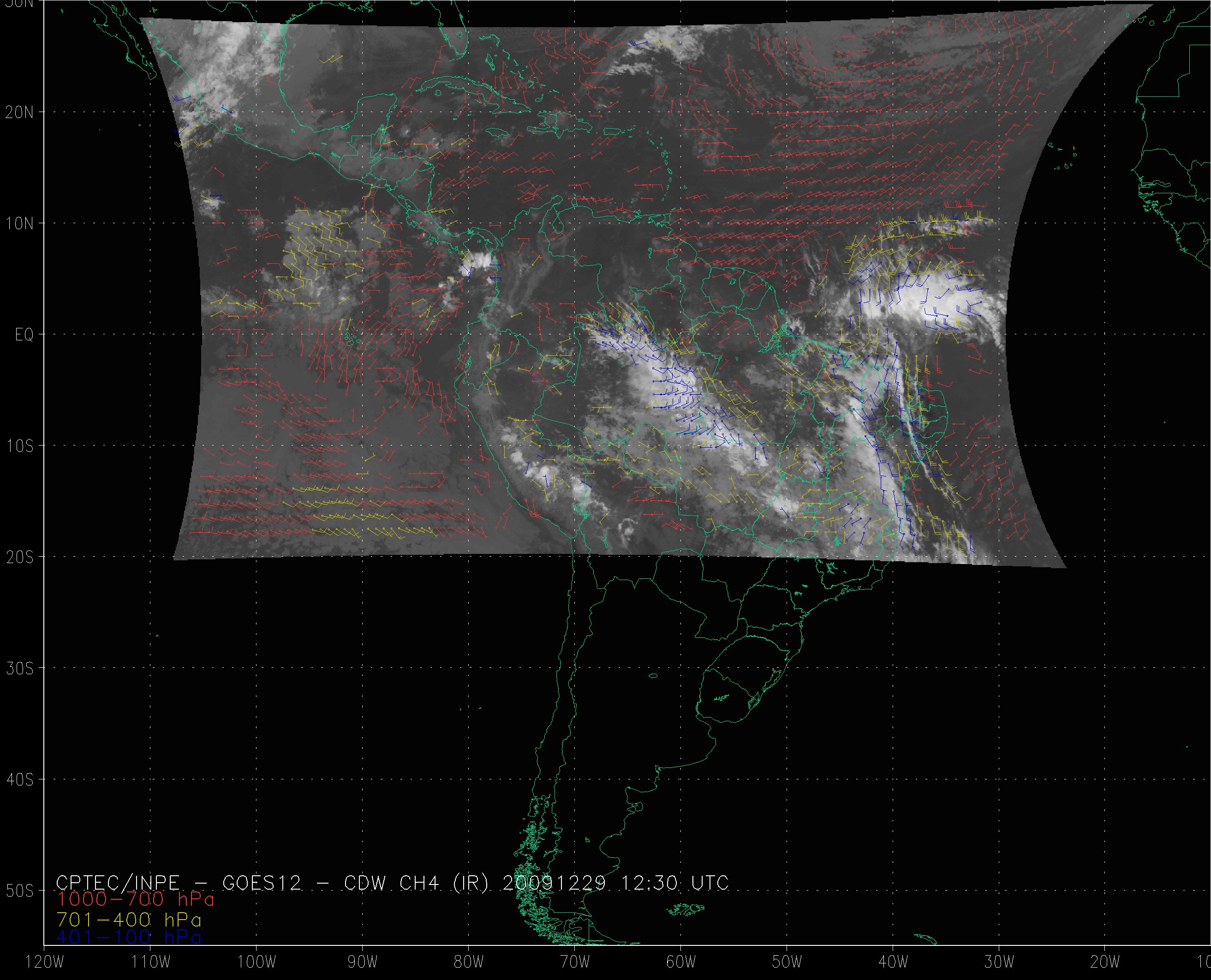Click the 40W longitude label
The height and width of the screenshot is (980, 1211).
point(893,962)
